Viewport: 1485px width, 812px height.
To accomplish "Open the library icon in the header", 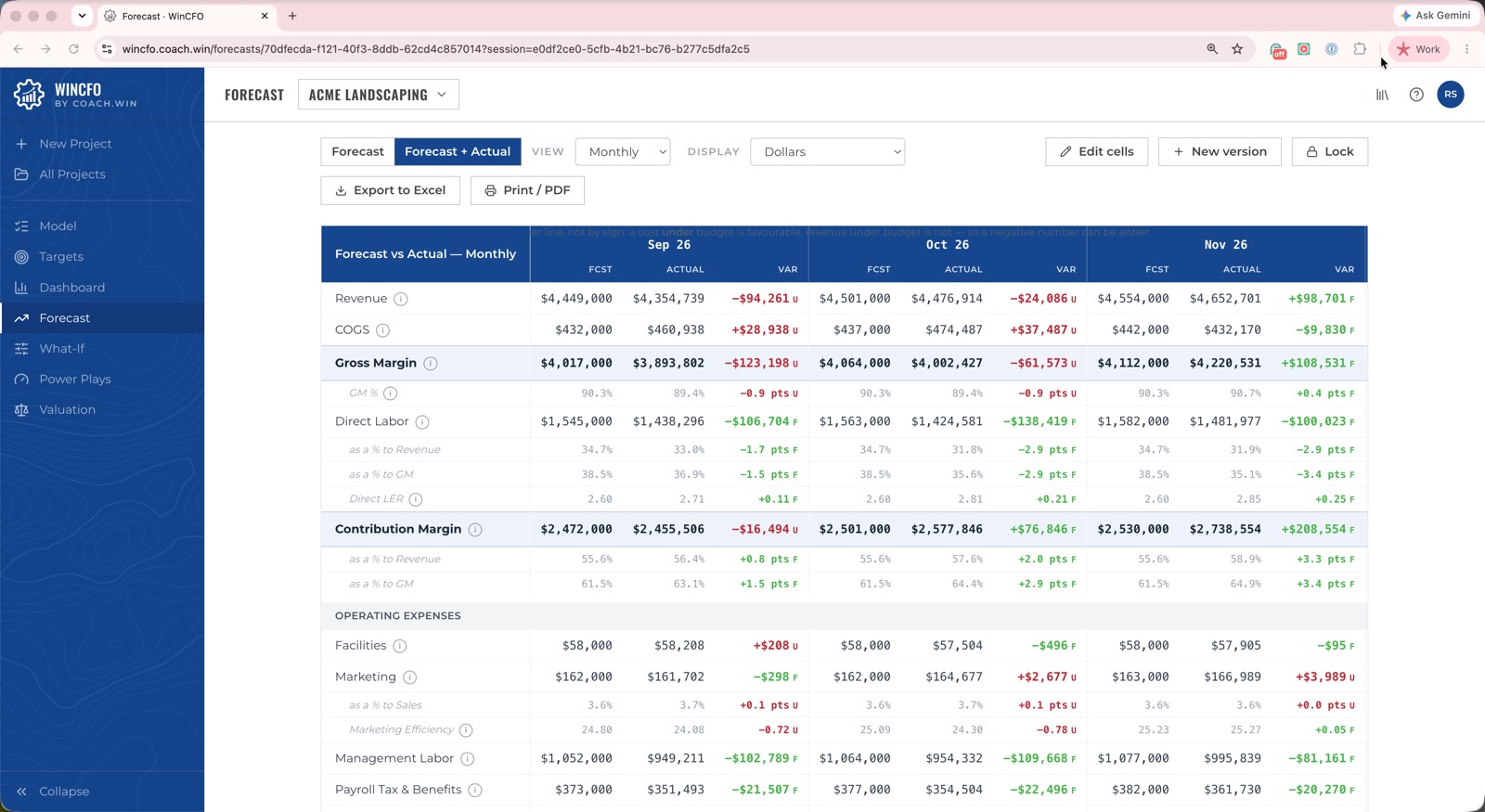I will (1382, 95).
